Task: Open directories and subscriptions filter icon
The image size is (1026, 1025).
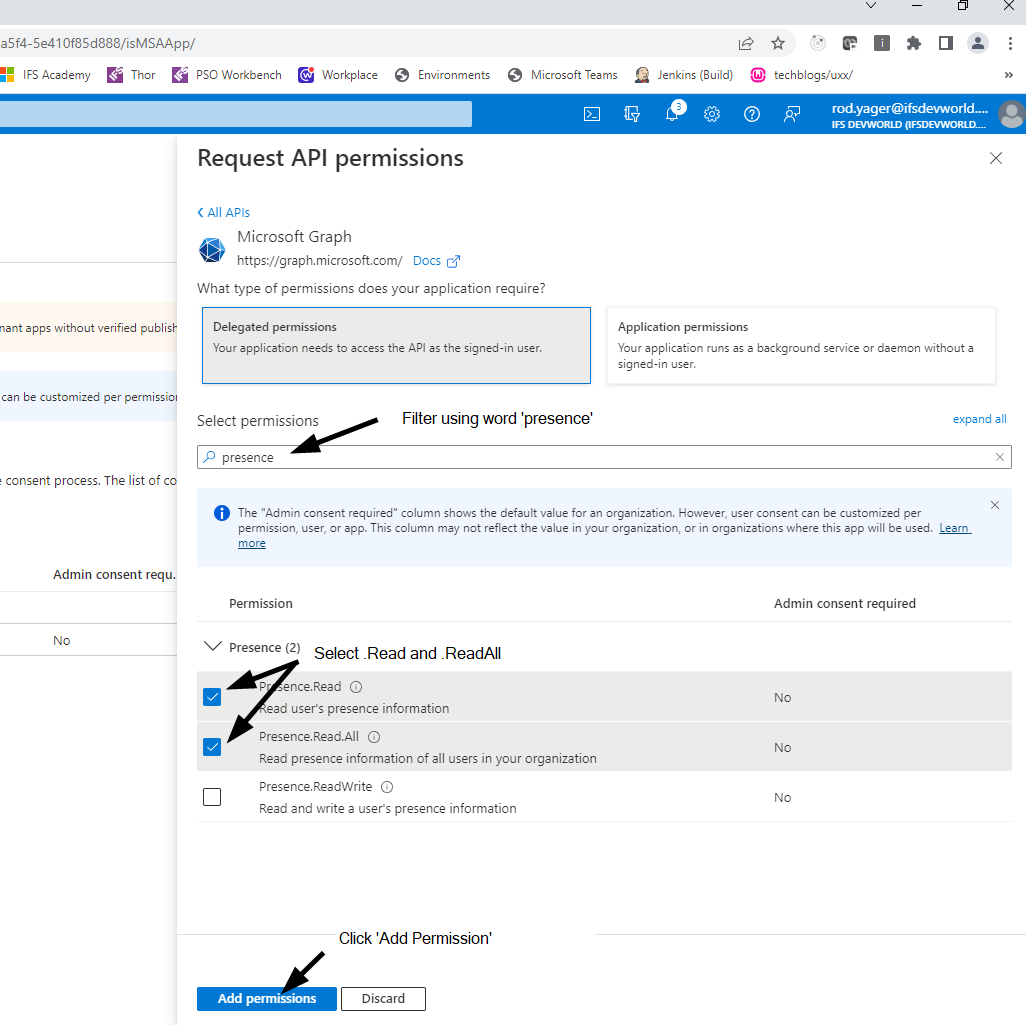Action: pyautogui.click(x=632, y=114)
